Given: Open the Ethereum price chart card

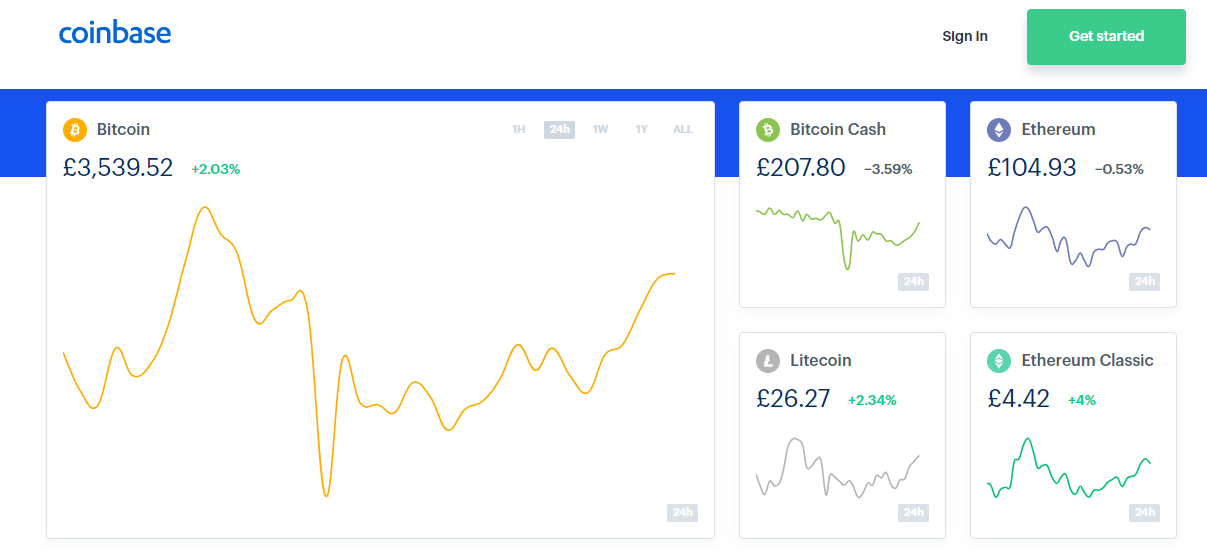Looking at the screenshot, I should click(1073, 204).
